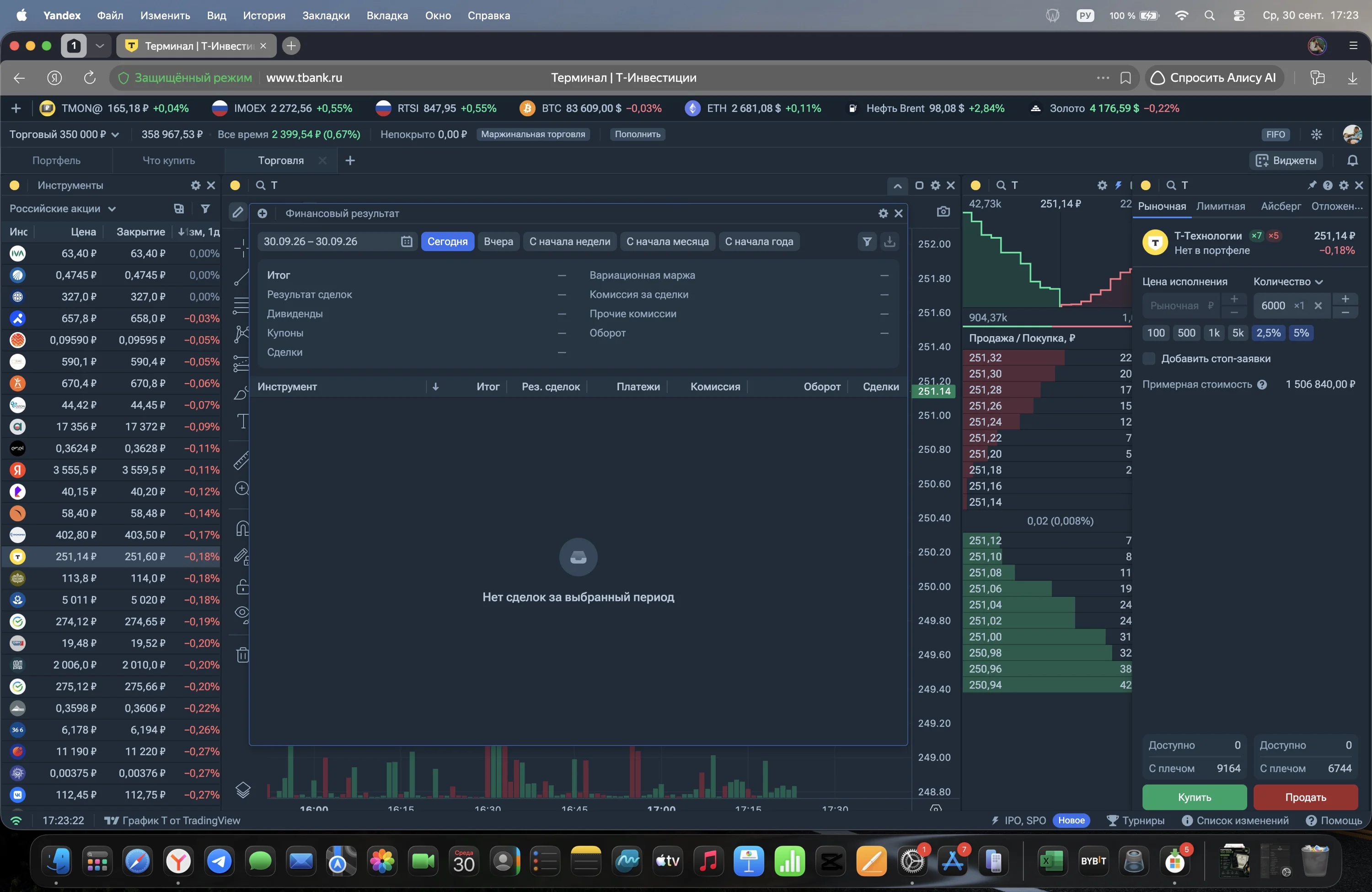Open the layers icon below chart tools
Image resolution: width=1372 pixels, height=892 pixels.
coord(243,790)
